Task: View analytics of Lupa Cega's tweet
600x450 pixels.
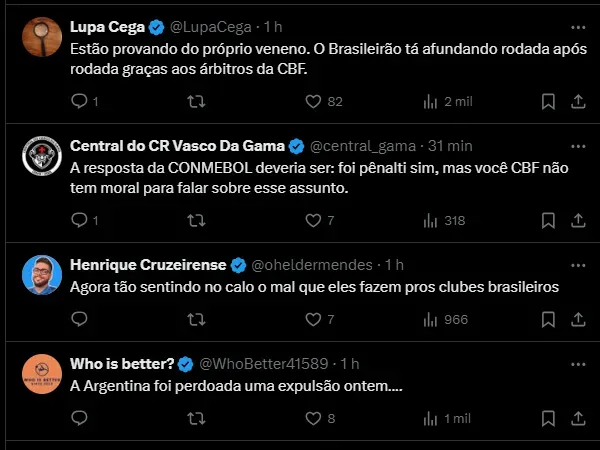Action: (432, 101)
